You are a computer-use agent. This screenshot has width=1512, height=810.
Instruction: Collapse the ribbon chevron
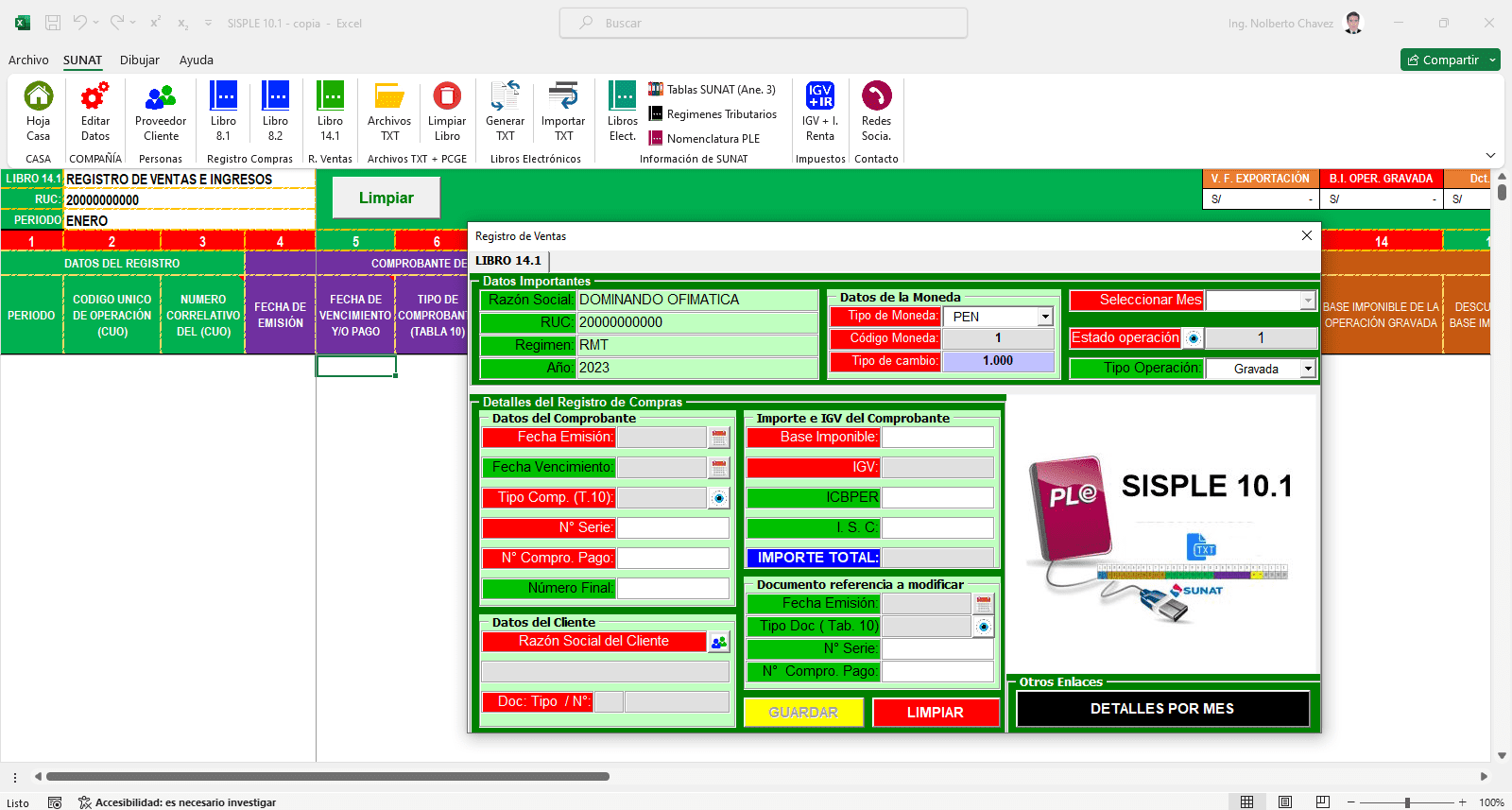pyautogui.click(x=1490, y=156)
